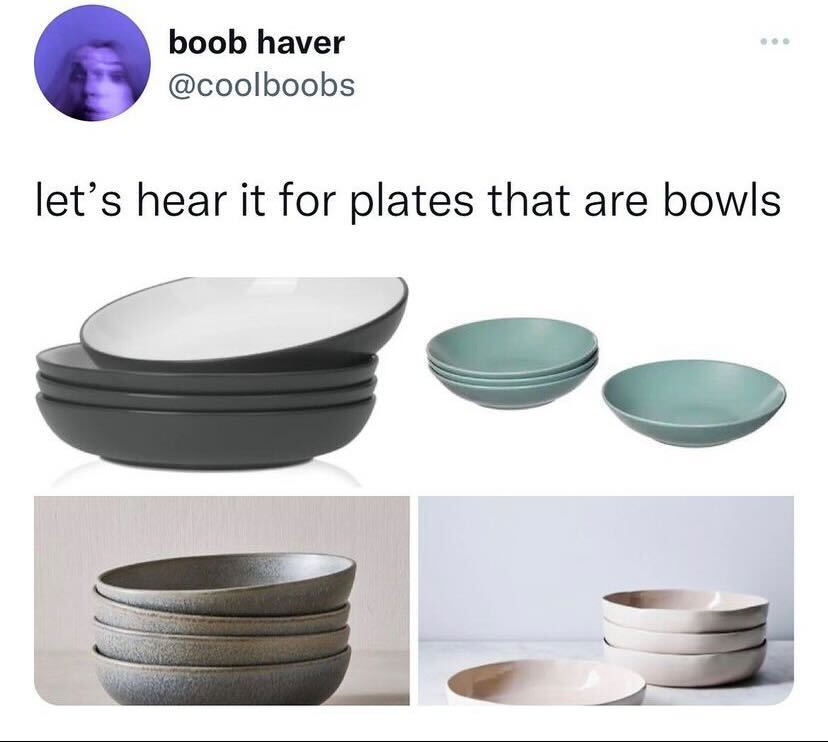Image resolution: width=828 pixels, height=742 pixels.
Task: Open the three-dot more options menu
Action: [775, 41]
